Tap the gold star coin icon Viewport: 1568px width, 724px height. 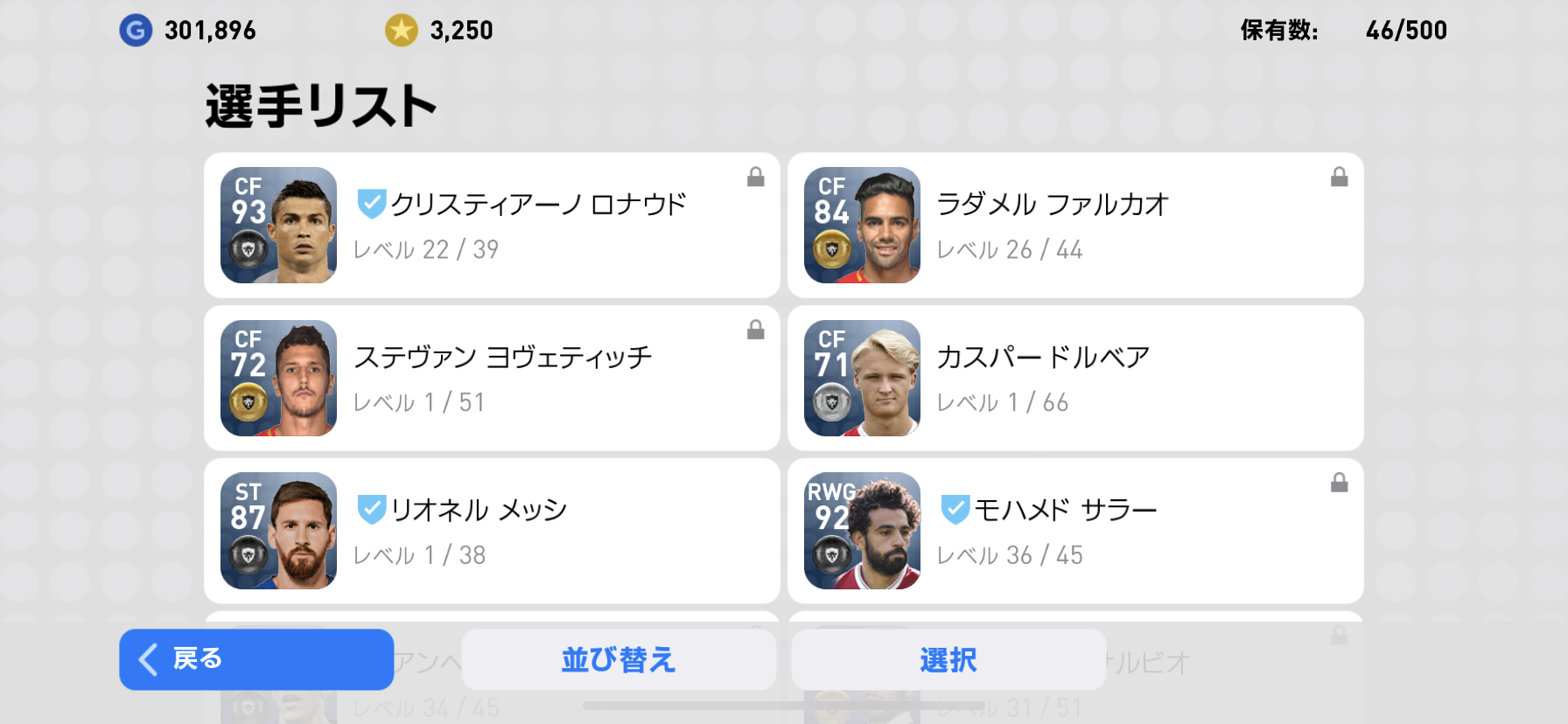click(402, 31)
